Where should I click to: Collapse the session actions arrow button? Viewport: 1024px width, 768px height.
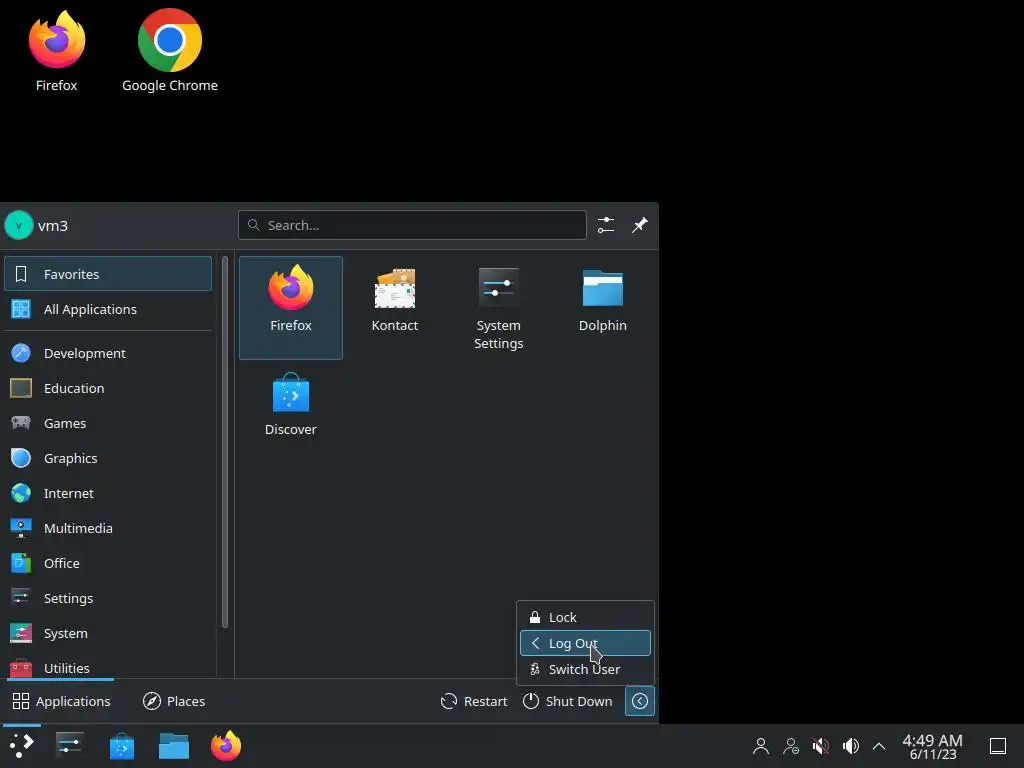pos(640,701)
